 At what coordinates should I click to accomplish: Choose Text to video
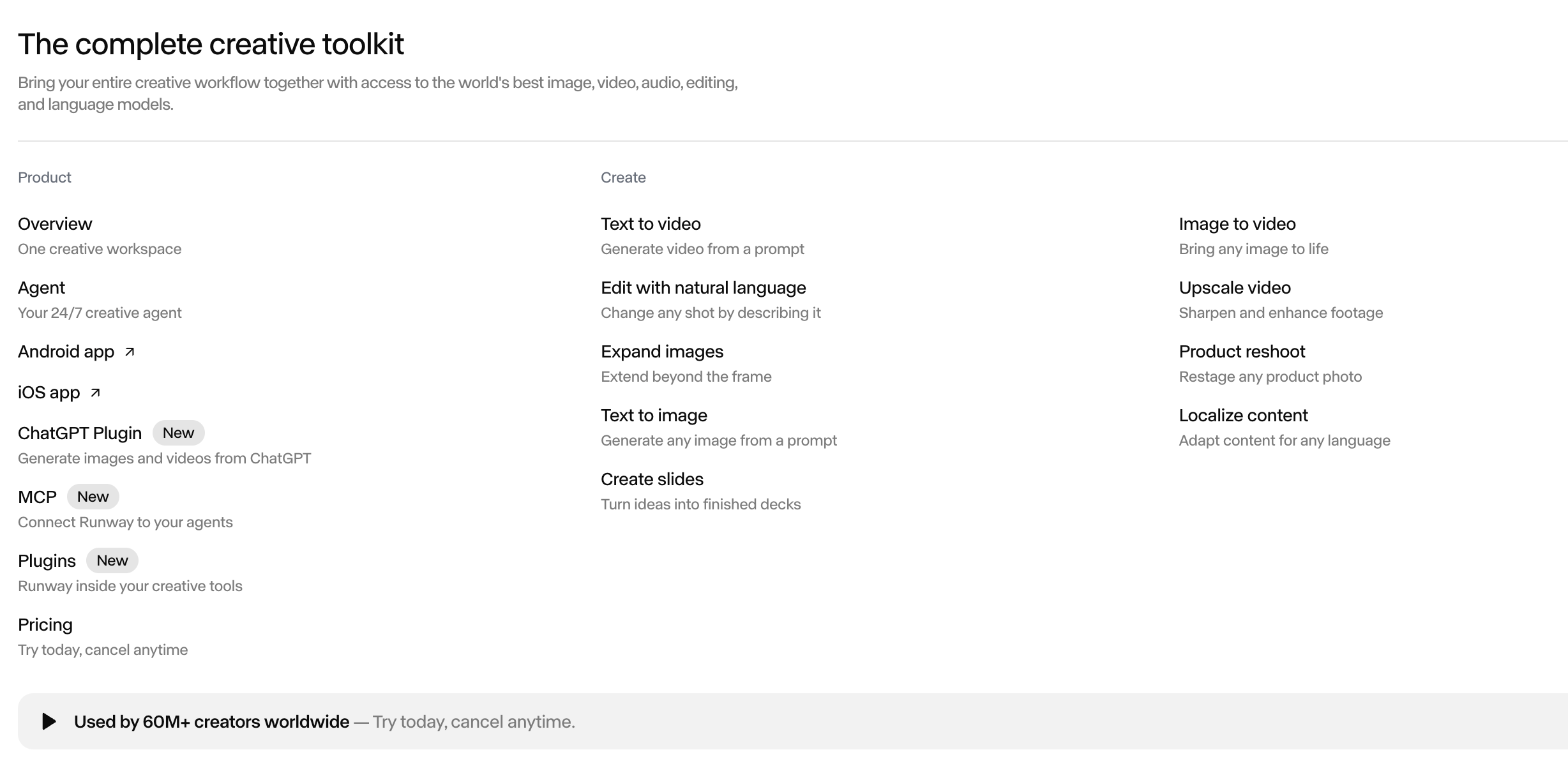coord(651,224)
